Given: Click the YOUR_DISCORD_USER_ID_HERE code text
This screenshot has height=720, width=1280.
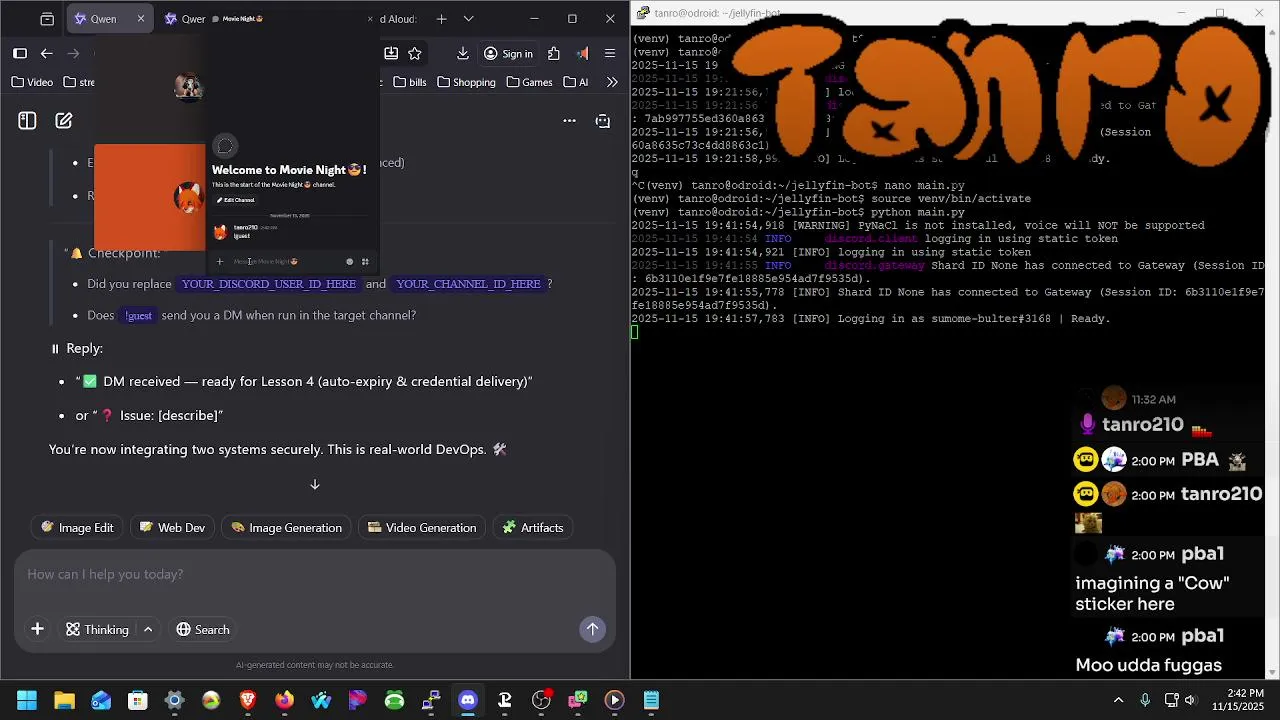Looking at the screenshot, I should pyautogui.click(x=269, y=284).
